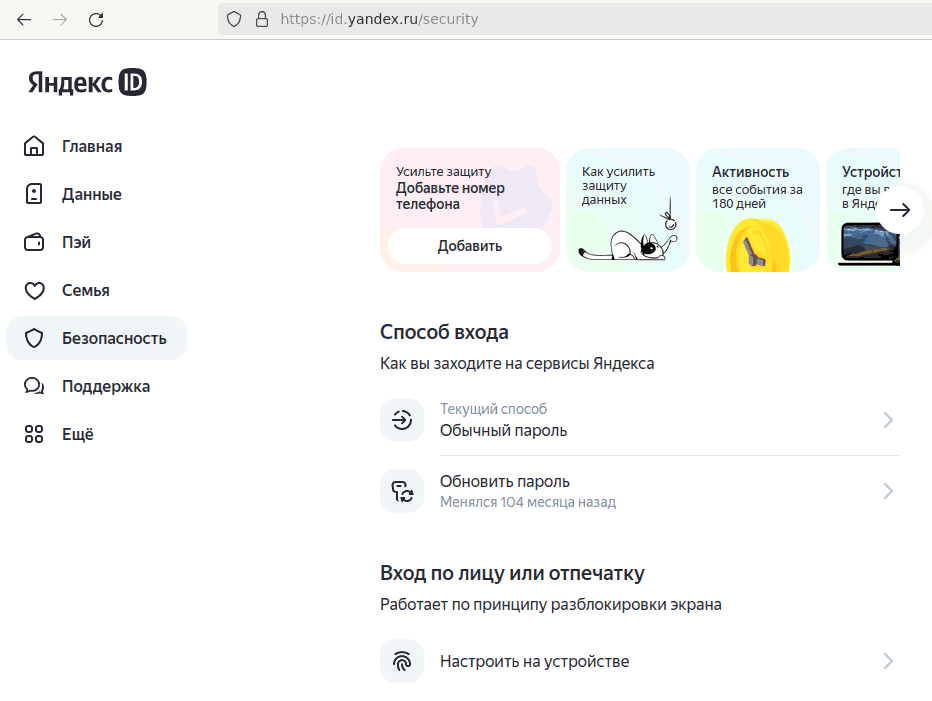Click the Способ входа heading
Image resolution: width=932 pixels, height=701 pixels.
click(444, 332)
